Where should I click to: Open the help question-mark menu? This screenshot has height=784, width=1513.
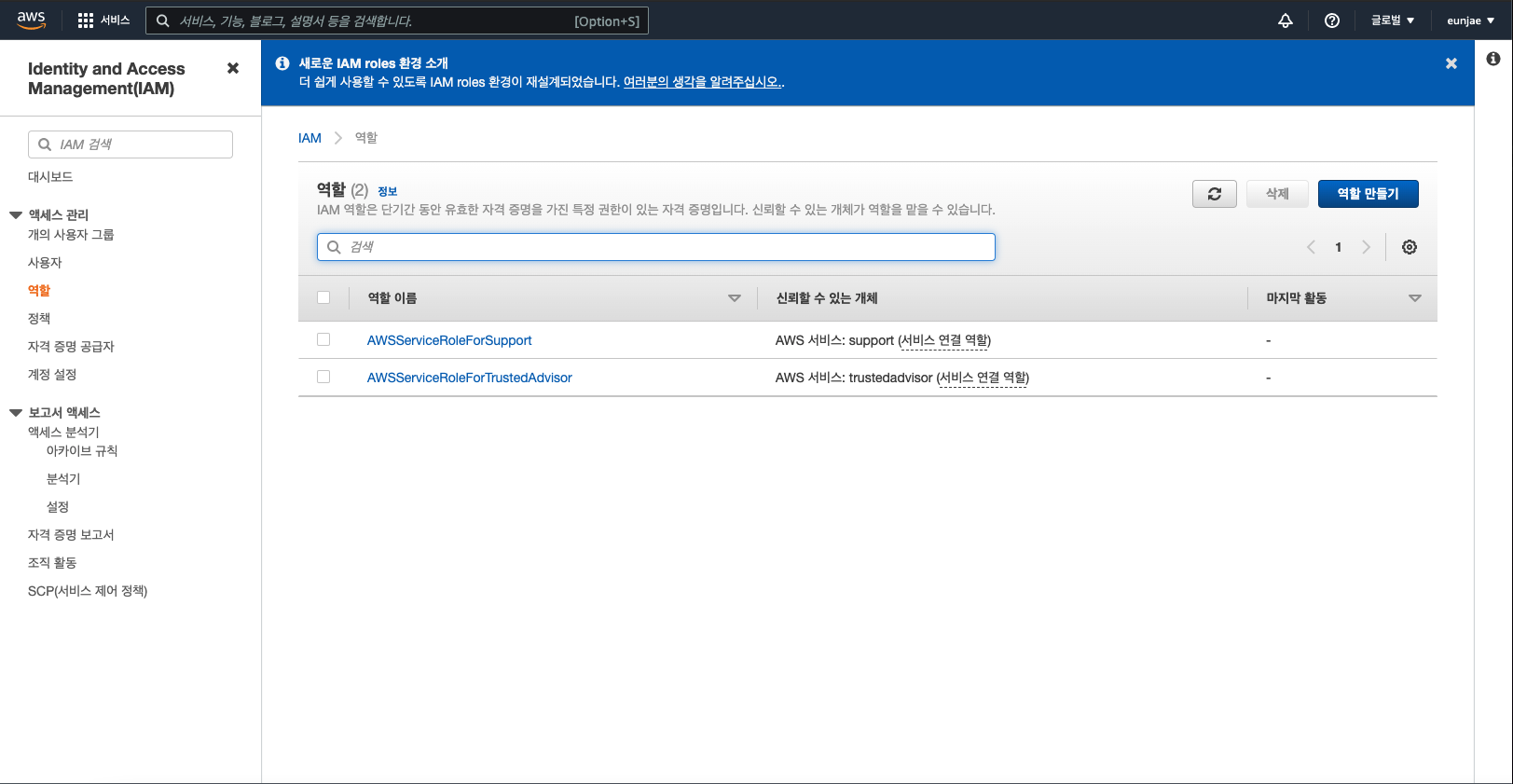[x=1332, y=21]
